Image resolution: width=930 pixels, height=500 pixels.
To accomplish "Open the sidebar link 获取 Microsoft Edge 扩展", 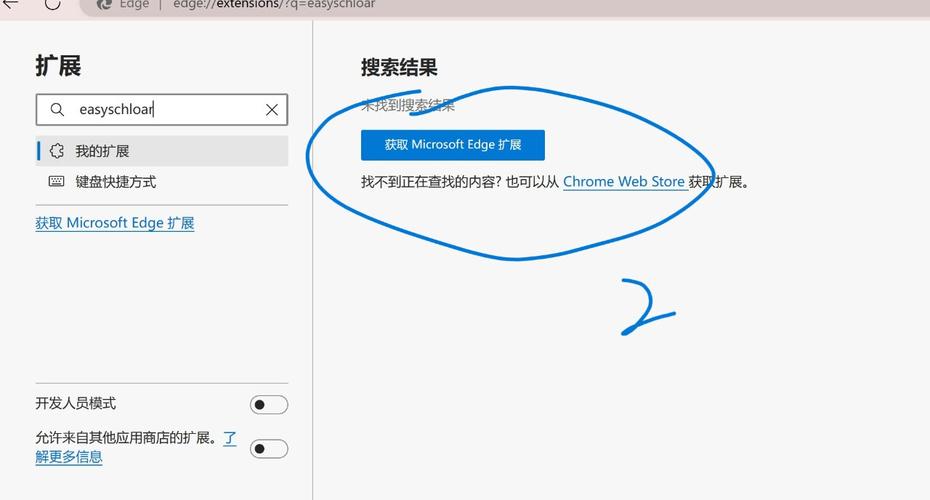I will tap(114, 223).
